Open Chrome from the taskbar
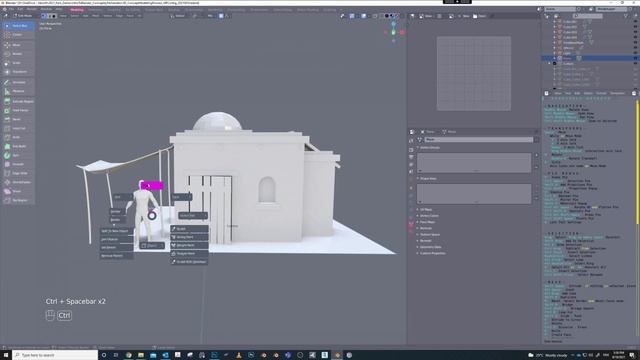The image size is (640, 360). [x=129, y=355]
